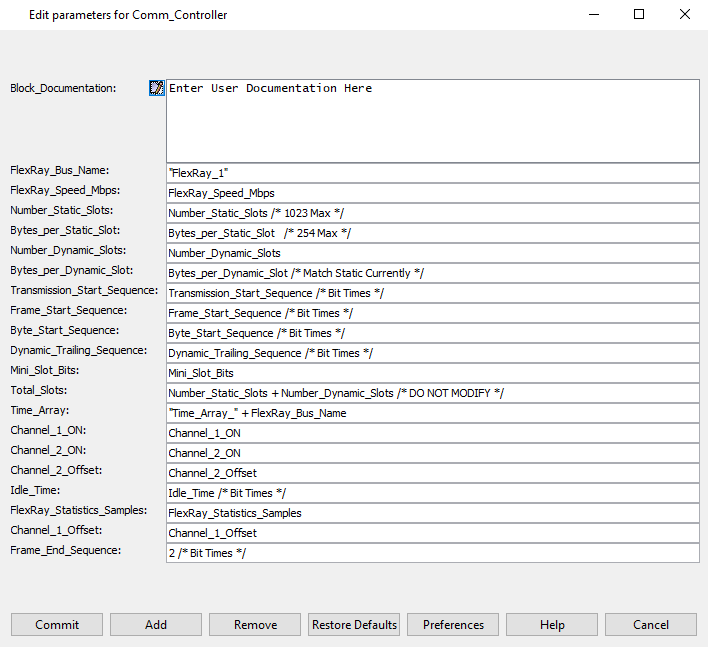Edit the FlexRay_Bus_Name field
Screen dimensions: 708x647
(432, 173)
